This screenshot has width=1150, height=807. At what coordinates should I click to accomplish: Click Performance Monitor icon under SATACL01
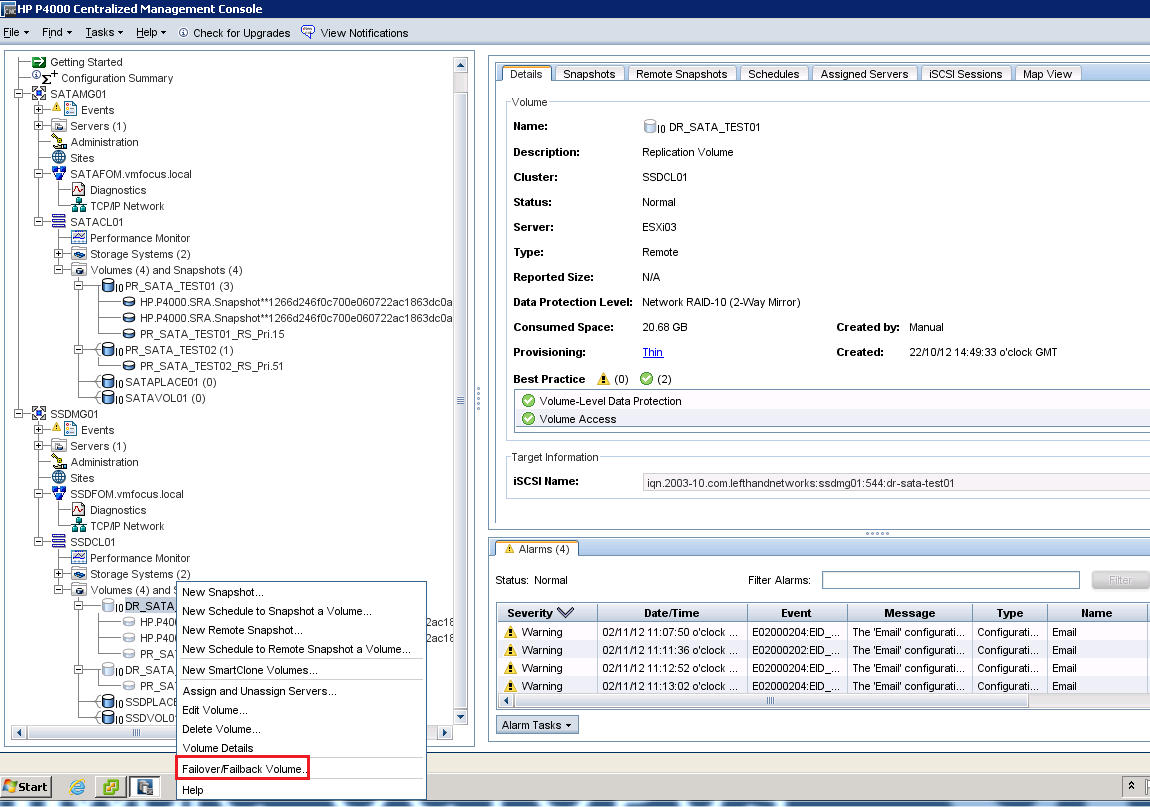79,238
